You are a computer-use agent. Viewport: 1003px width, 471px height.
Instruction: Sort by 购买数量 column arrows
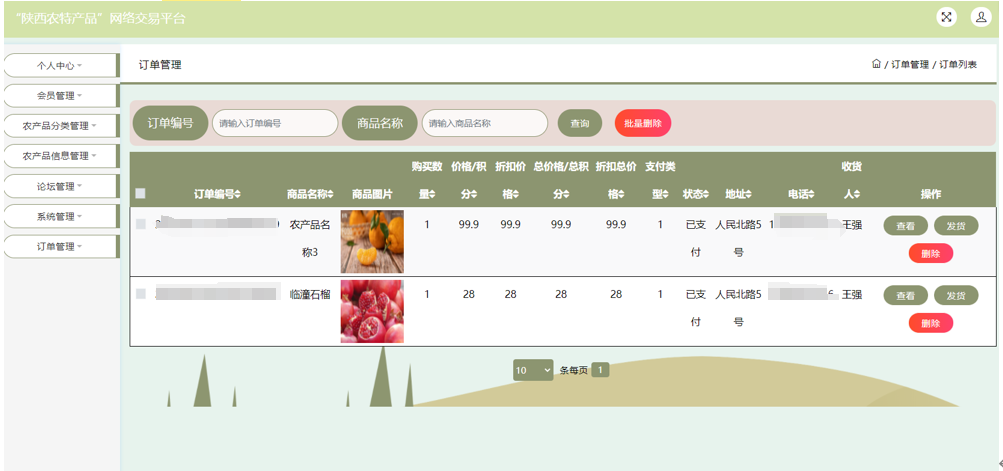432,195
